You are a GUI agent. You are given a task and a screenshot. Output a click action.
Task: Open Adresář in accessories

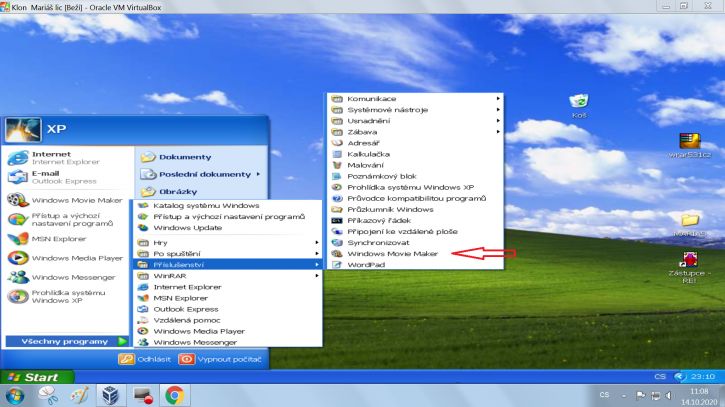click(x=415, y=143)
